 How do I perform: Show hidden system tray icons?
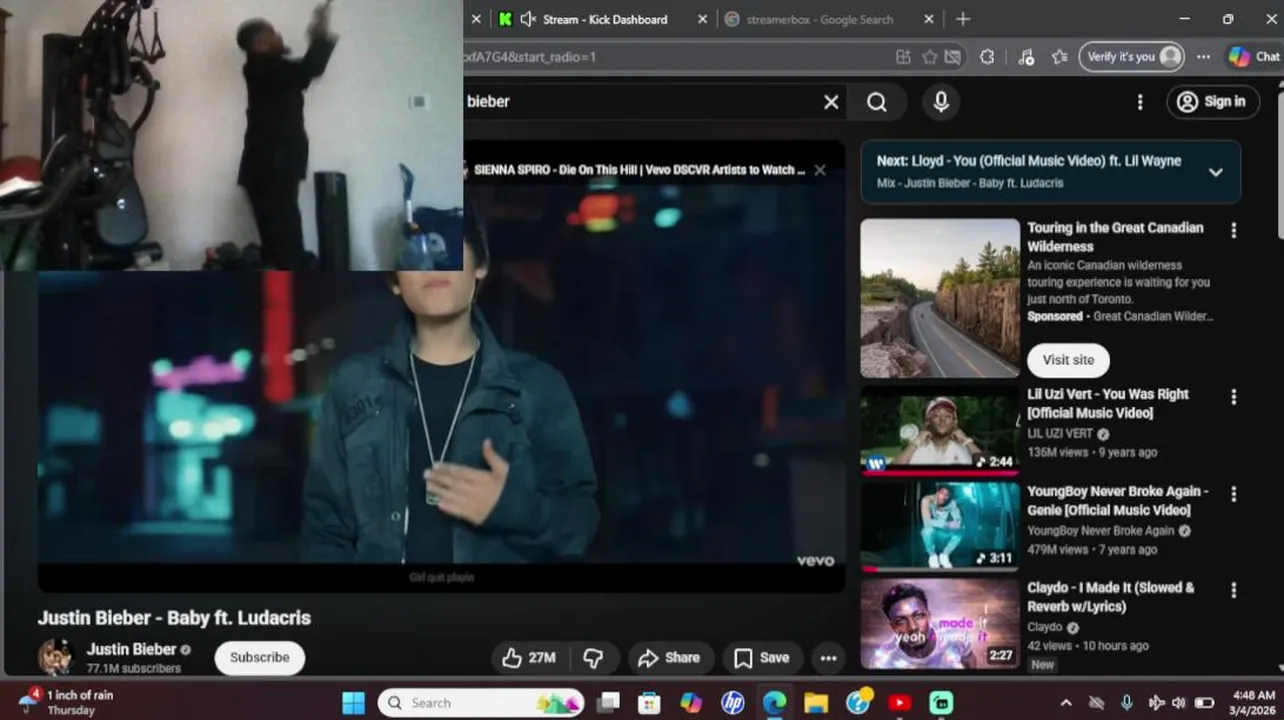(1066, 703)
